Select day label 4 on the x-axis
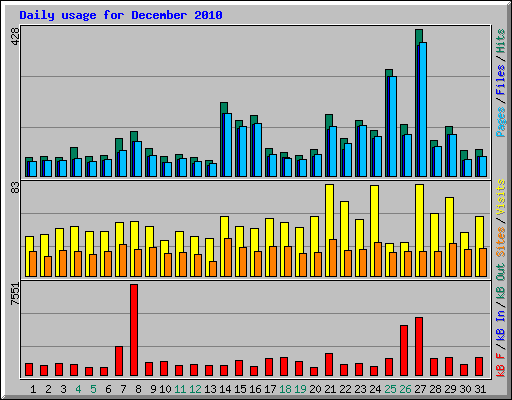 point(78,389)
